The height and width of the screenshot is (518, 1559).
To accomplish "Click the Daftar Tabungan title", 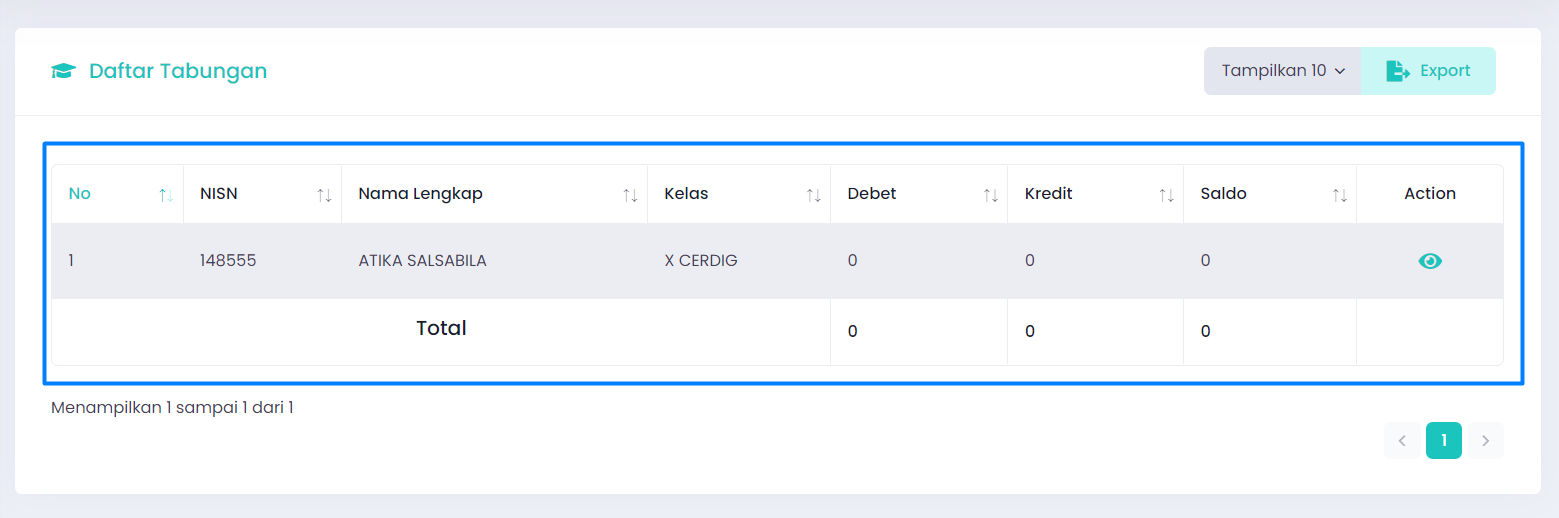I will pyautogui.click(x=178, y=71).
